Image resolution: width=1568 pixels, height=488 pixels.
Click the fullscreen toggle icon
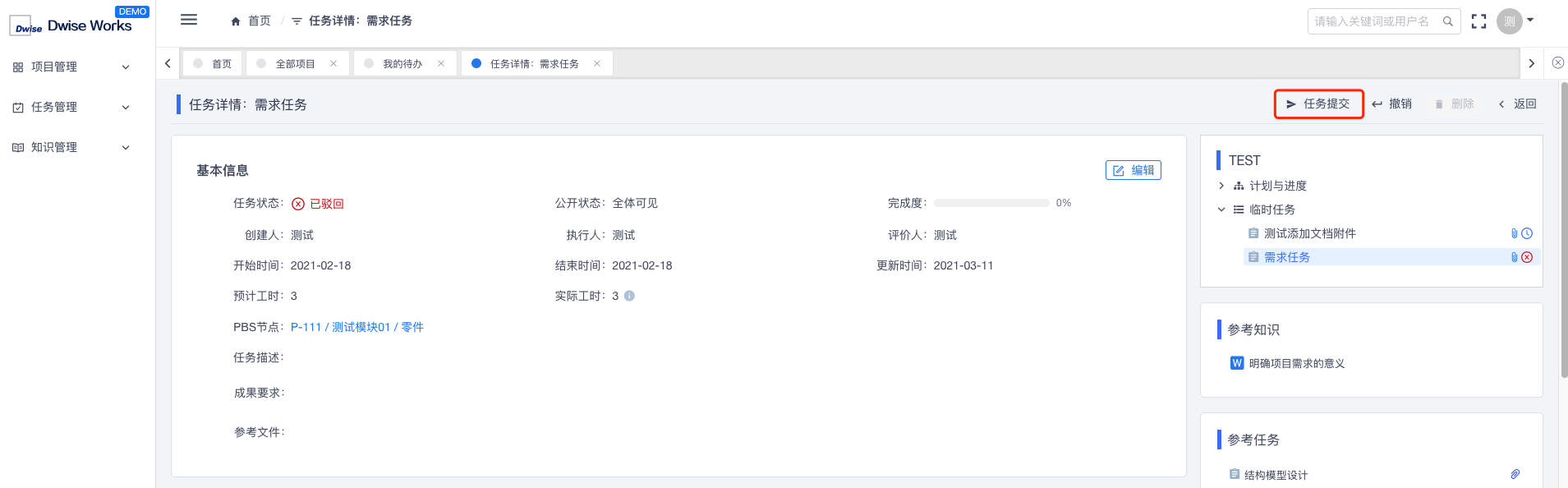pos(1478,21)
